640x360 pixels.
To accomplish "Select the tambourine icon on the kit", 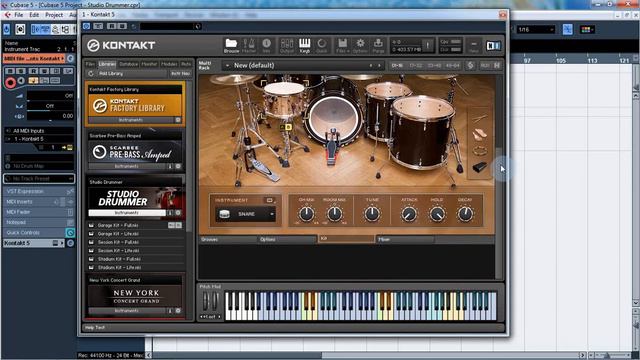I will [x=480, y=151].
